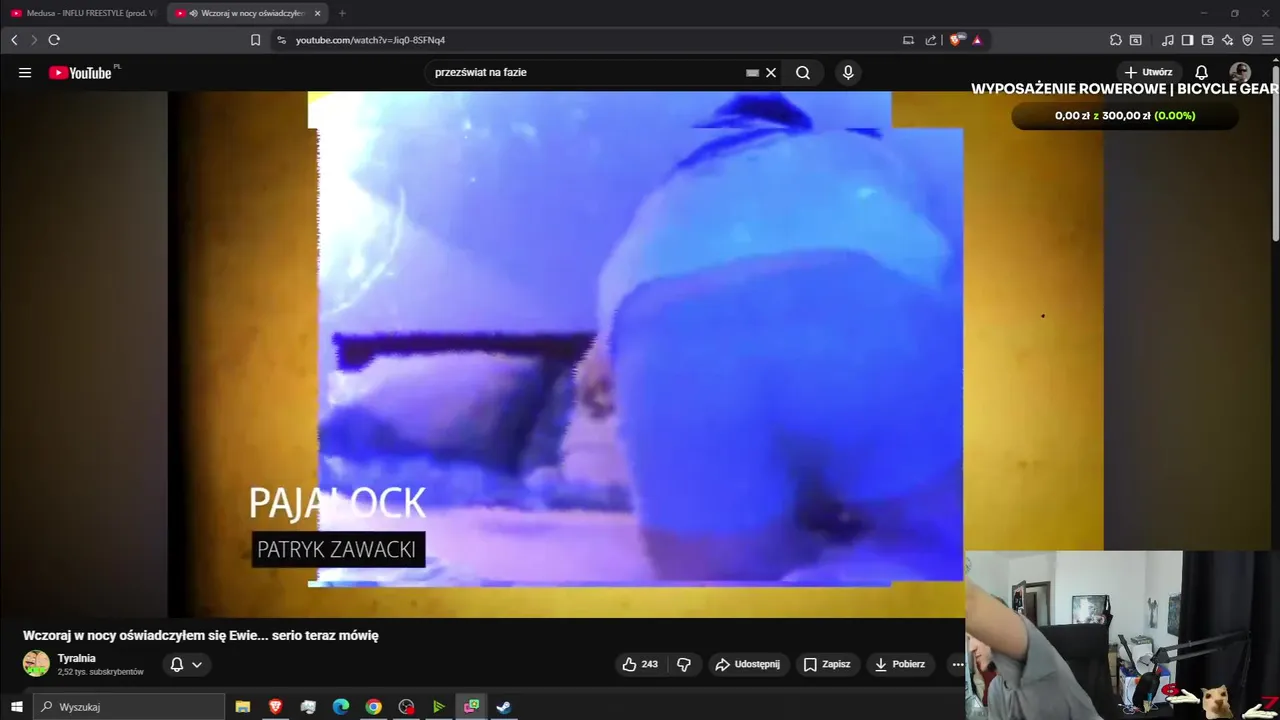1280x720 pixels.
Task: Go forward with browser forward arrow
Action: [x=33, y=40]
